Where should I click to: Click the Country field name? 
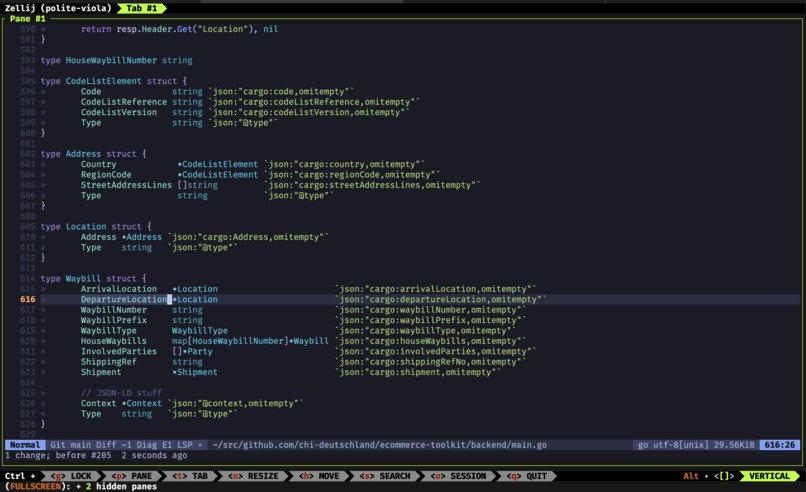(99, 164)
